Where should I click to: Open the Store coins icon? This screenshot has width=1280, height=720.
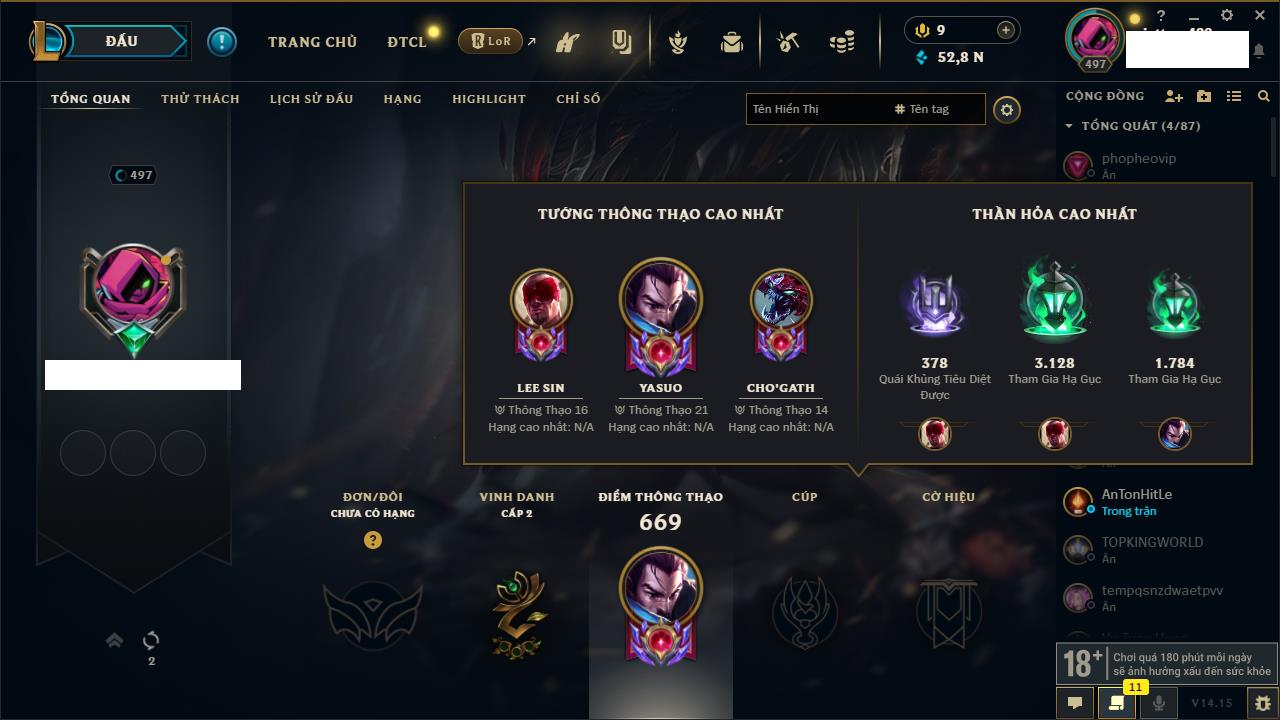pyautogui.click(x=842, y=42)
